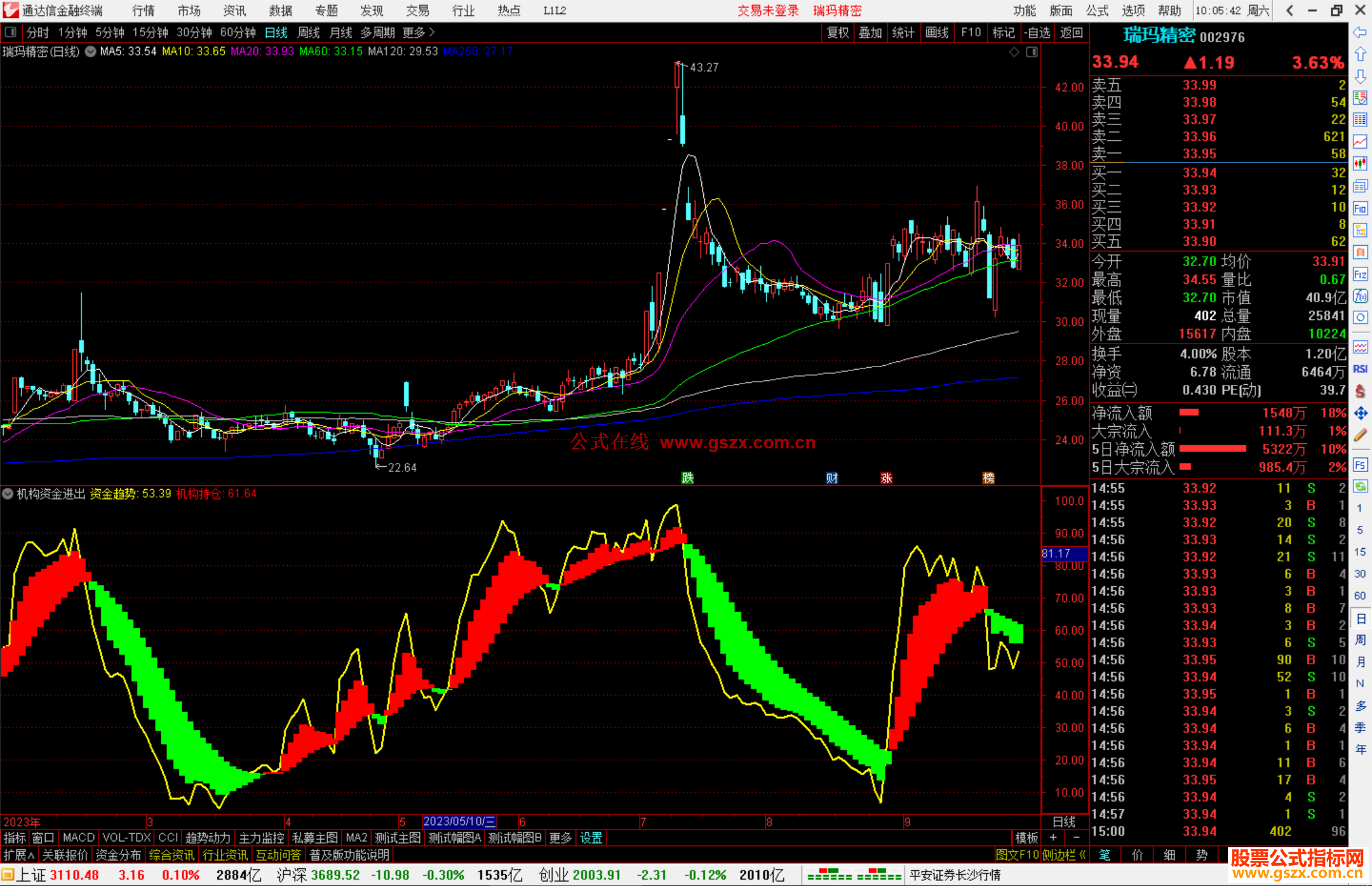Image resolution: width=1372 pixels, height=886 pixels.
Task: Click the + zoom-in button beside 模板
Action: point(1054,838)
